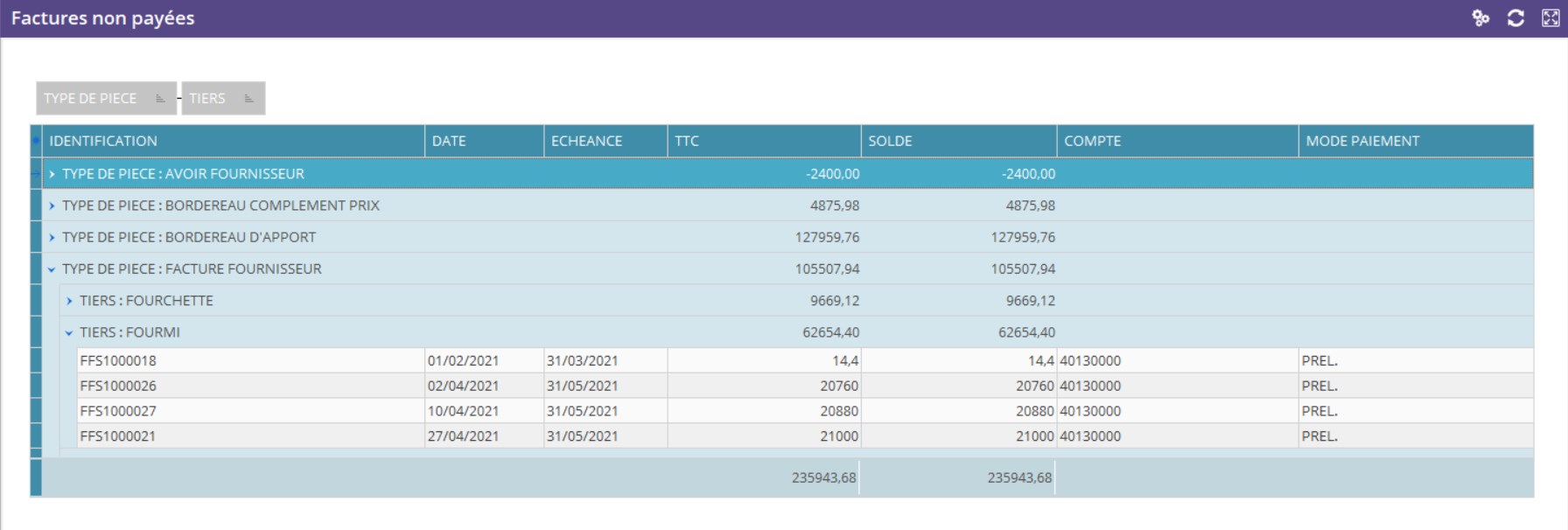This screenshot has height=530, width=1568.
Task: Click sort icon on TIERS grouping chip
Action: click(x=249, y=99)
